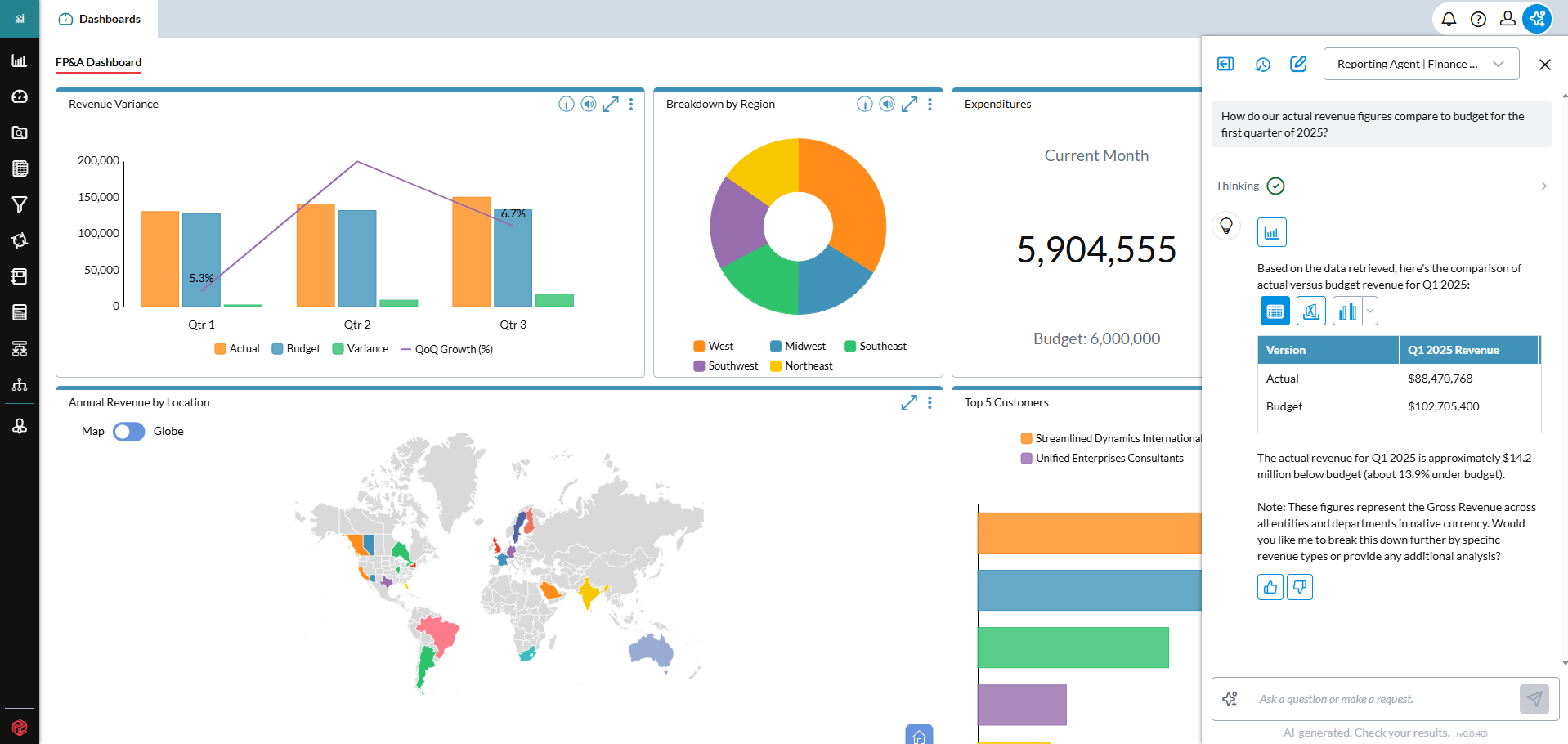
Task: Open the history panel in the chat
Action: click(1262, 64)
